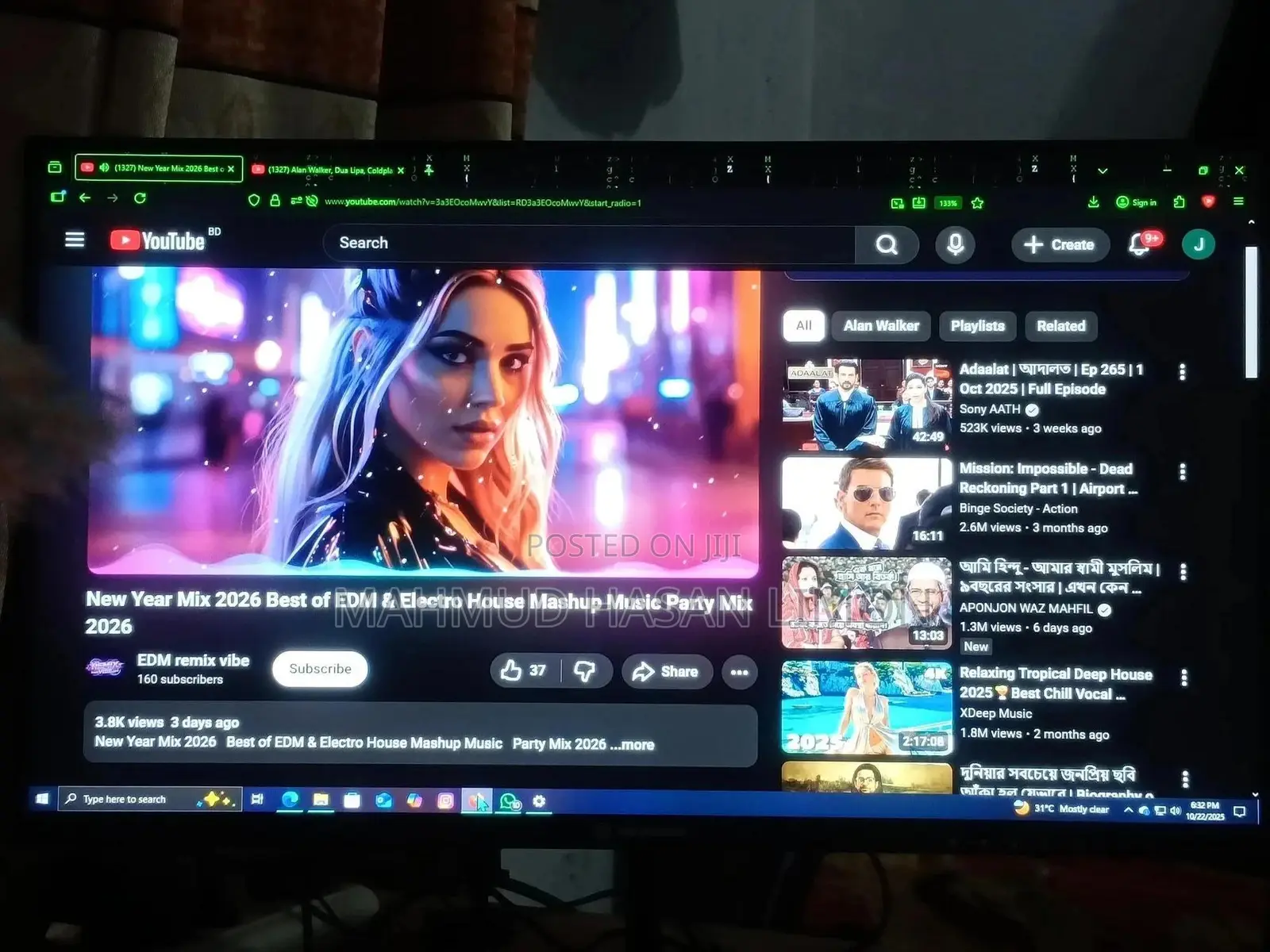Like the video with the thumbs up
The width and height of the screenshot is (1270, 952).
[x=512, y=670]
